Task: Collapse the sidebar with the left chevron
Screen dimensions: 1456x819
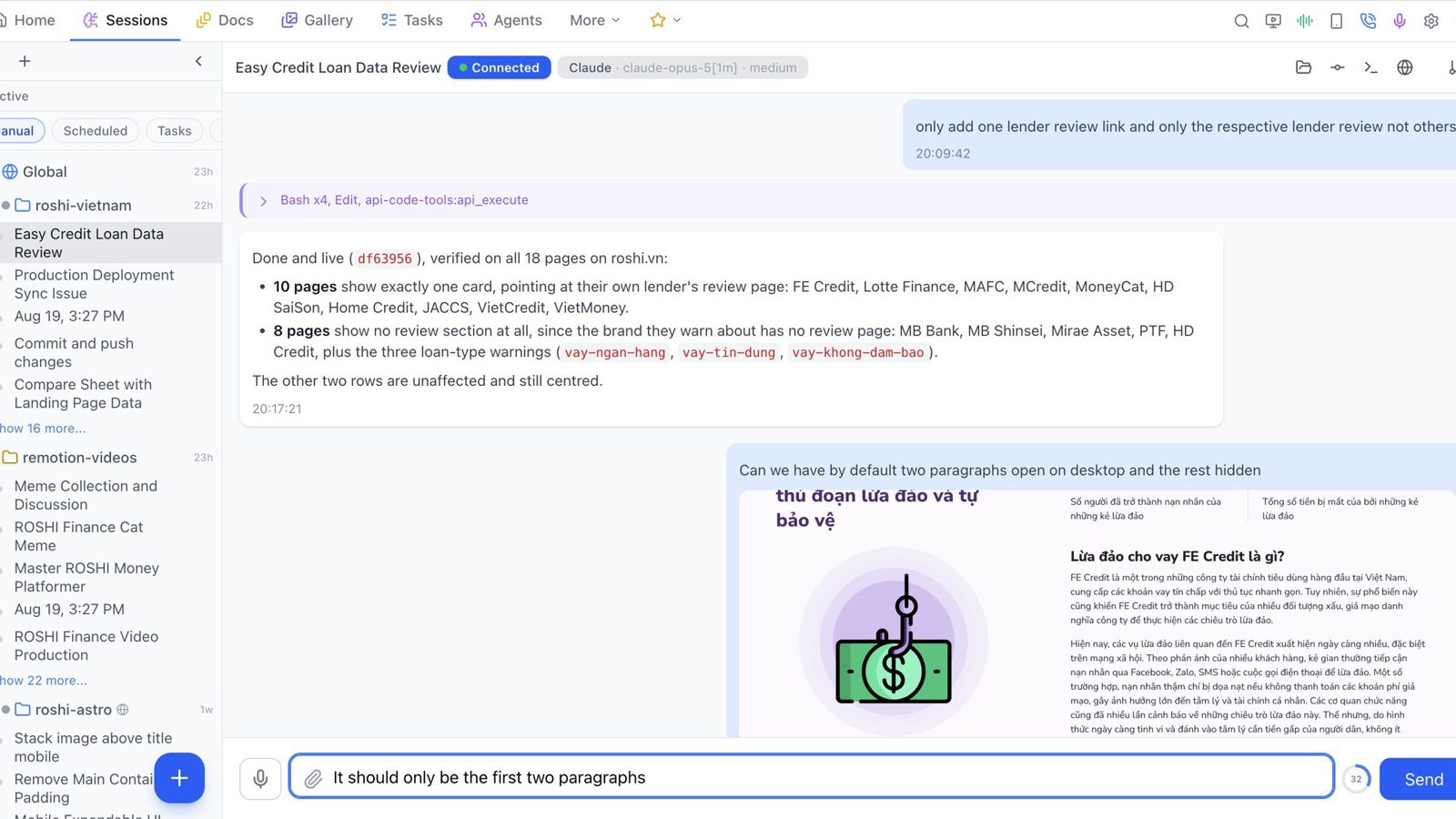Action: (x=198, y=61)
